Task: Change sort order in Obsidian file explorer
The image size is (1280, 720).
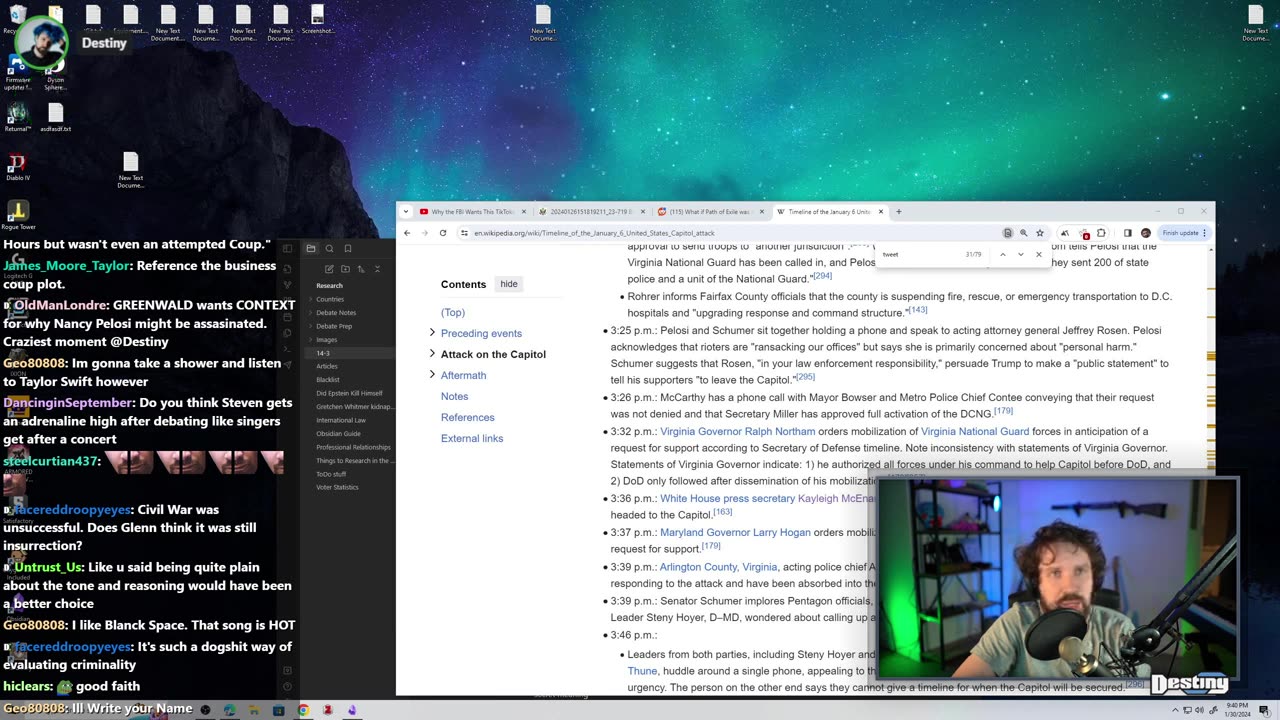Action: click(x=361, y=269)
